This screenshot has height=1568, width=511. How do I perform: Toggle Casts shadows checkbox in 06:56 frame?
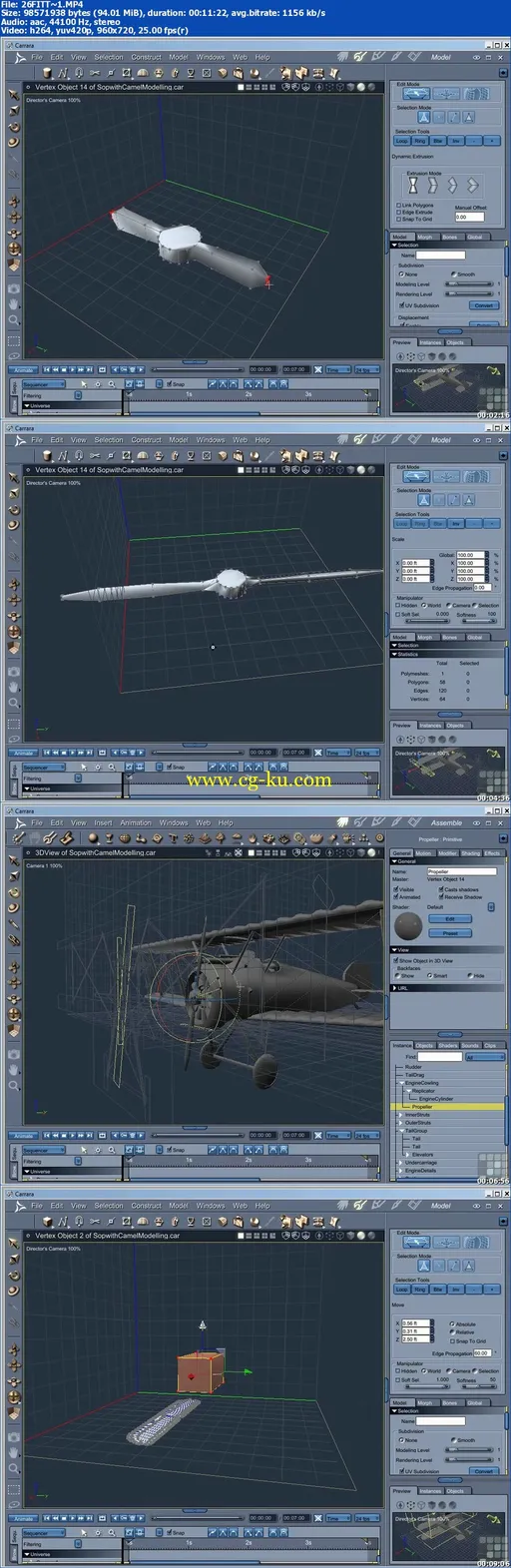(x=441, y=889)
